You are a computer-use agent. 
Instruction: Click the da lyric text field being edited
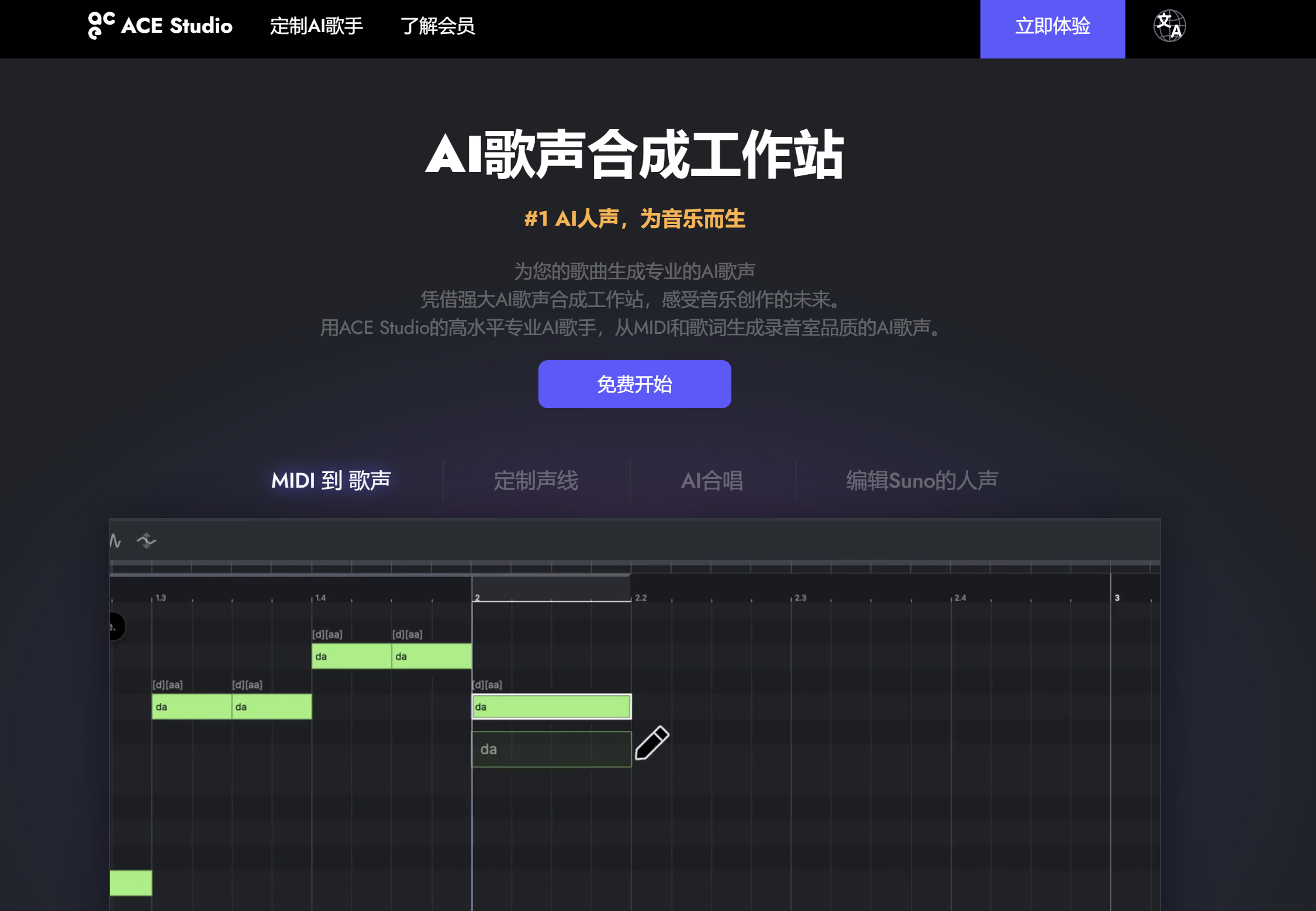click(551, 749)
